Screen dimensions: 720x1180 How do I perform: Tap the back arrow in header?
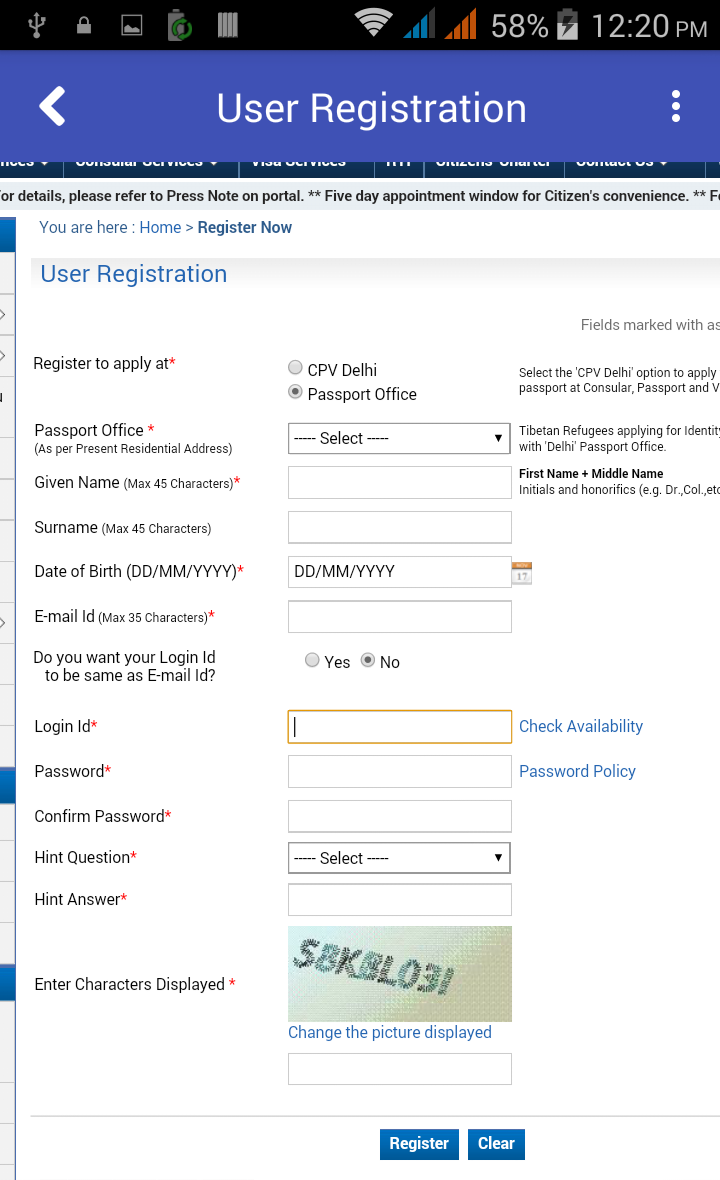[52, 107]
